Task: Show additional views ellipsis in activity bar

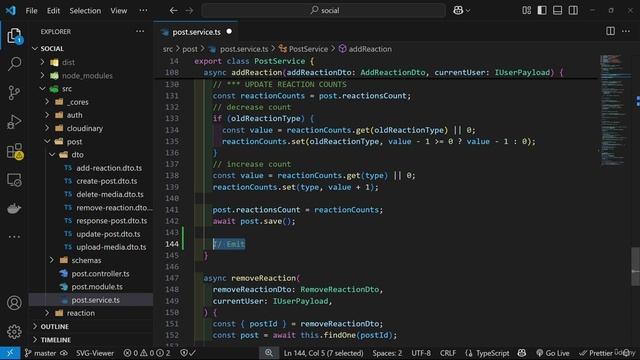Action: (x=14, y=236)
